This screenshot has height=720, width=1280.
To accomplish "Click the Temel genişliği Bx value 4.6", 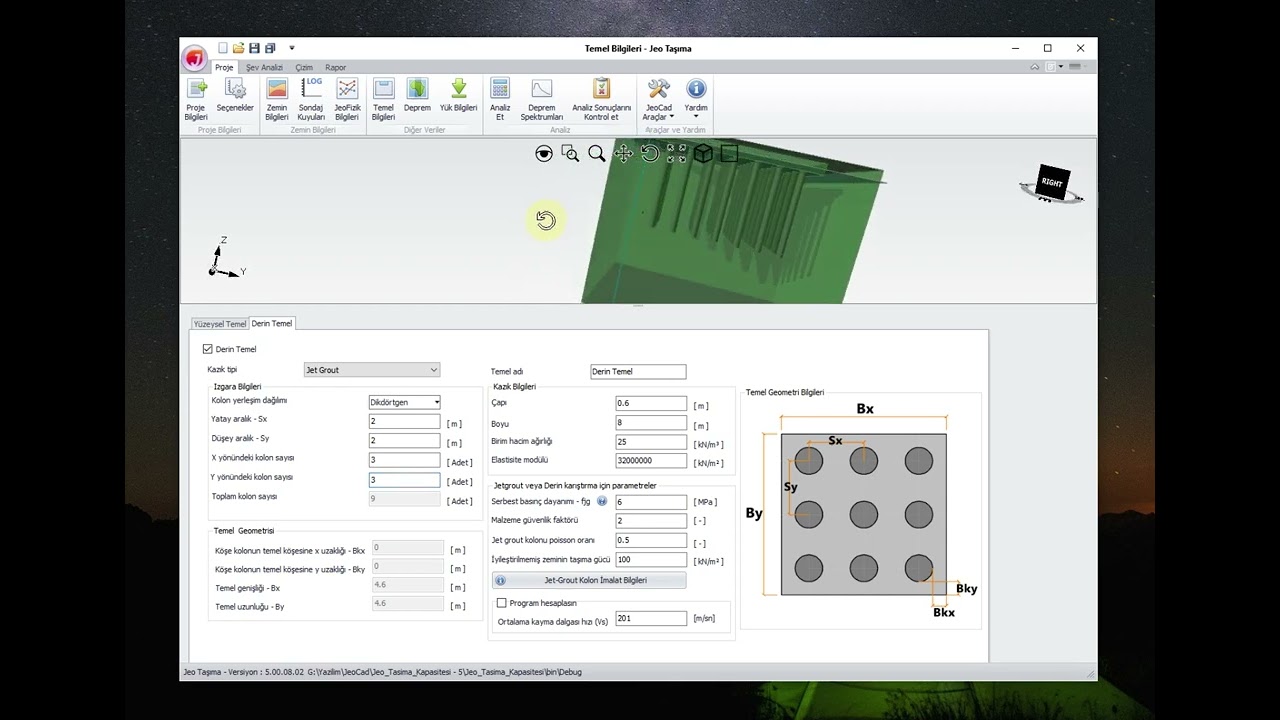I will tap(407, 586).
